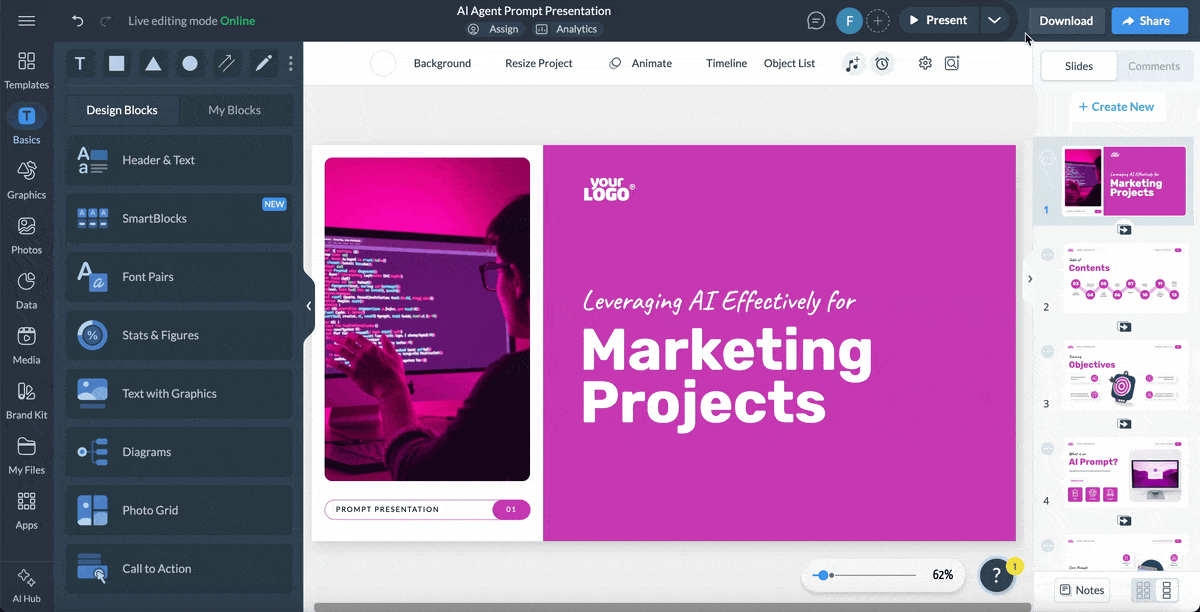Open Diagrams design block
The image size is (1200, 612).
pyautogui.click(x=180, y=452)
